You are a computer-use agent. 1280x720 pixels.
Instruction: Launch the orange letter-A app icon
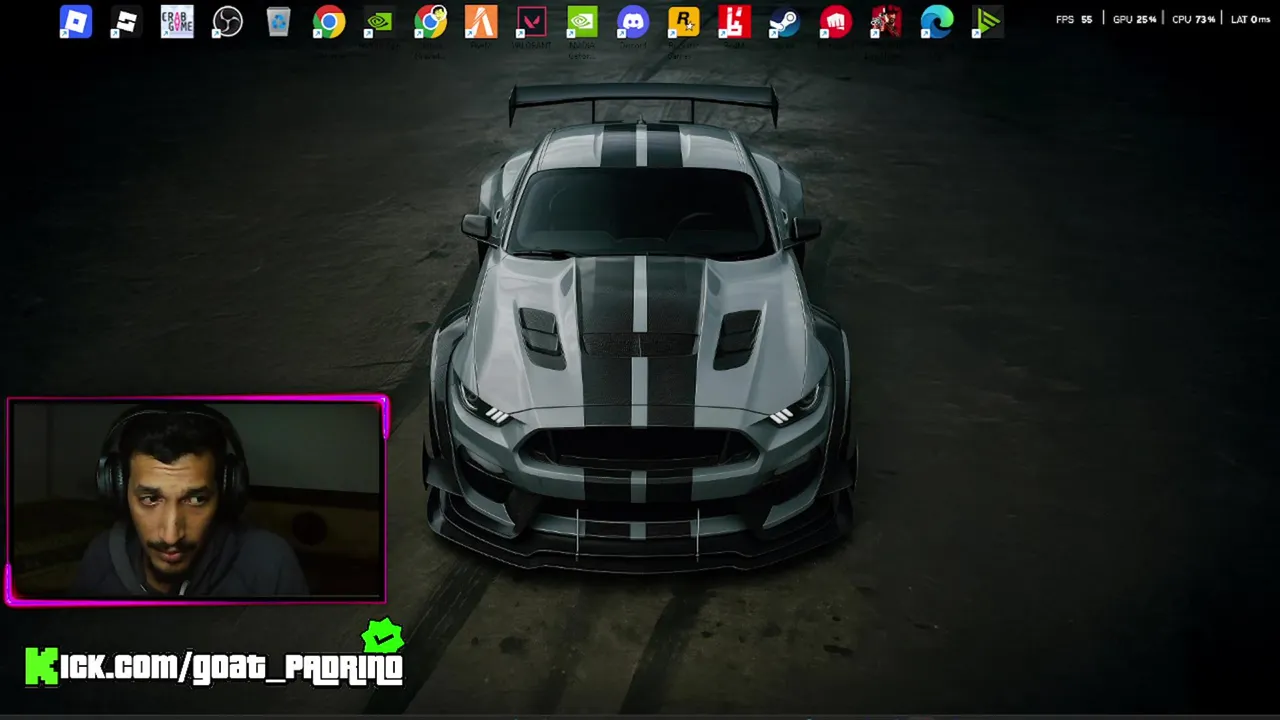(x=481, y=22)
